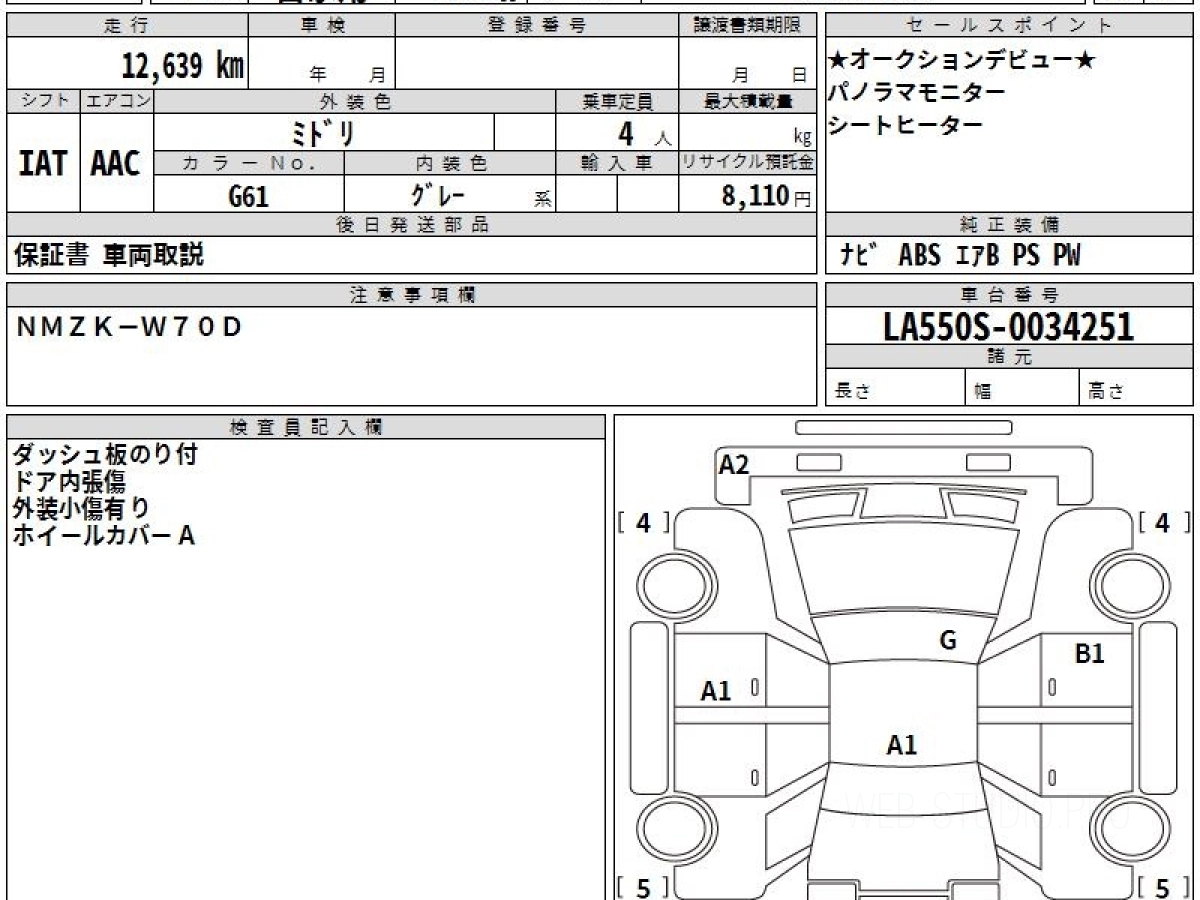The image size is (1200, 900).
Task: Click the 車検 column header
Action: click(x=322, y=26)
